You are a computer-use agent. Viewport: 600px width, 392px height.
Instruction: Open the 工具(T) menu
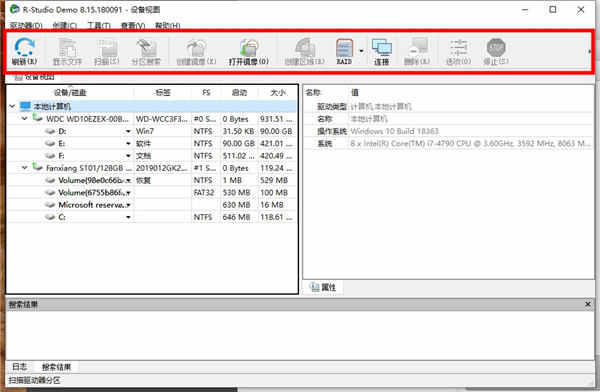[x=99, y=26]
